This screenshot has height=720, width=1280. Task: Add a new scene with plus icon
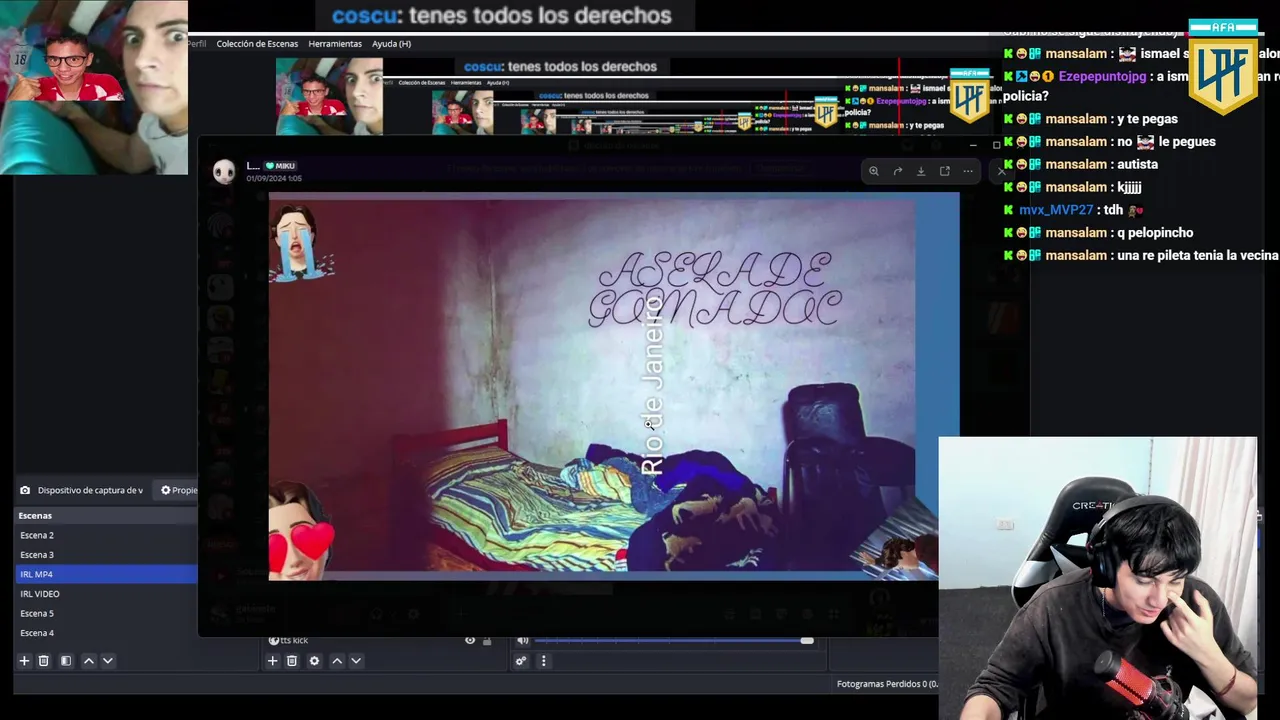pyautogui.click(x=24, y=661)
